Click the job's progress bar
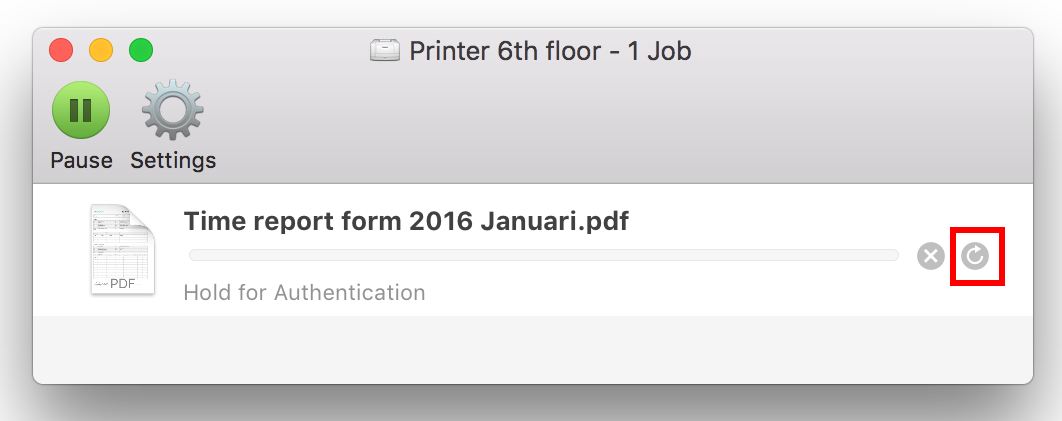Viewport: 1062px width, 421px height. (x=544, y=255)
